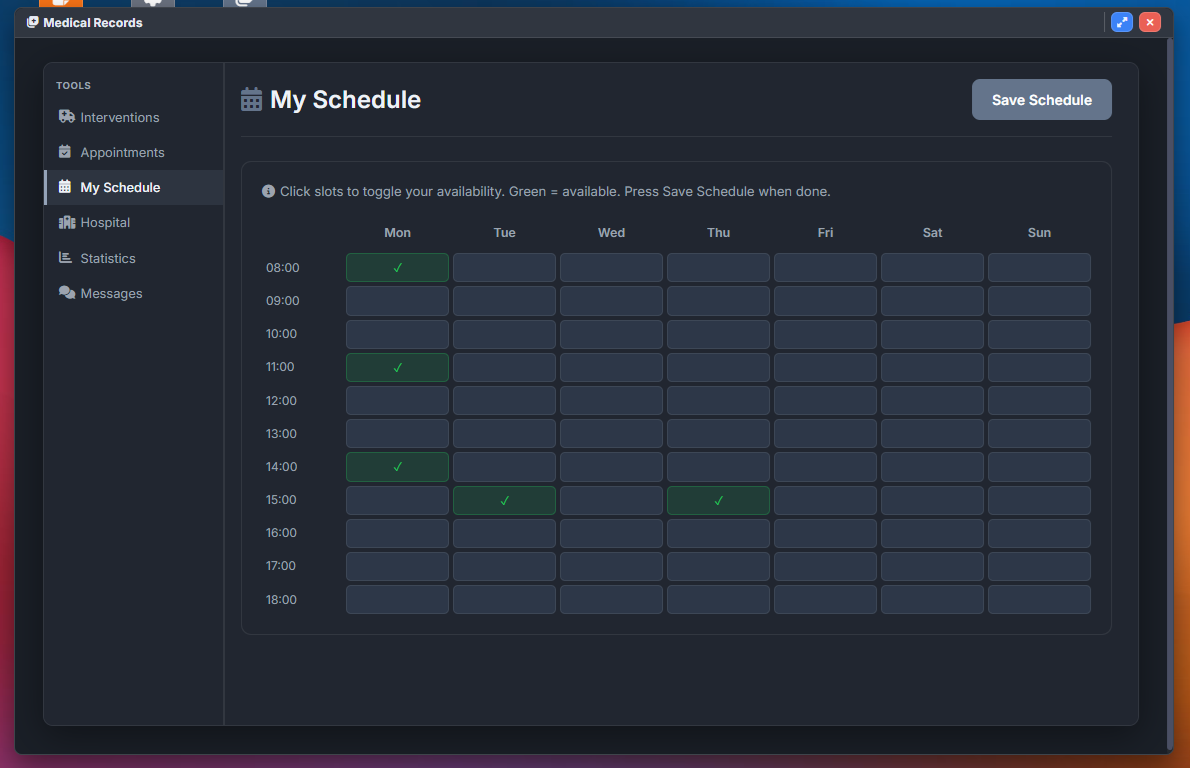Click the Hospital building icon
Image resolution: width=1190 pixels, height=768 pixels.
67,222
